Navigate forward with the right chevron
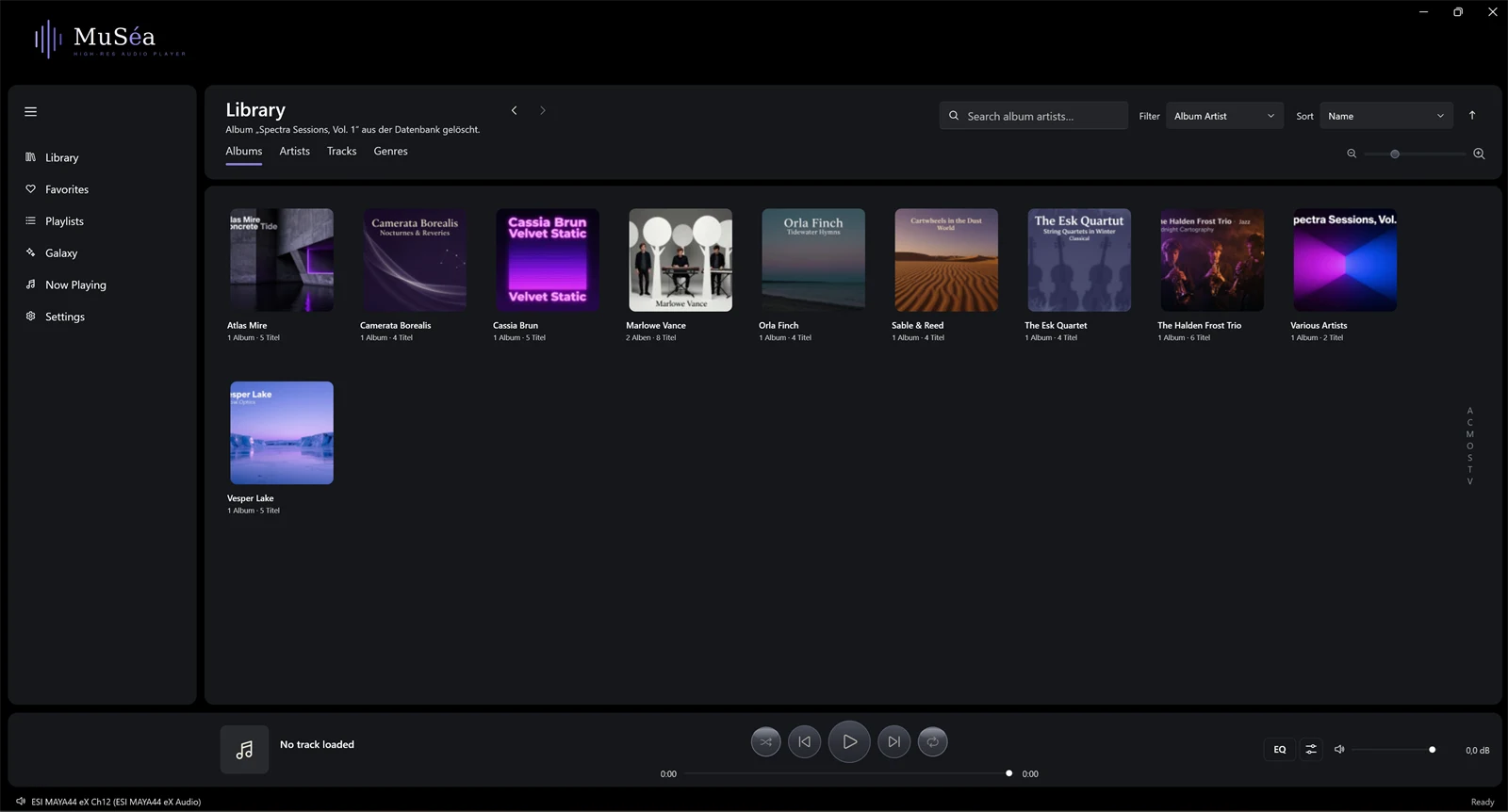 [x=543, y=110]
